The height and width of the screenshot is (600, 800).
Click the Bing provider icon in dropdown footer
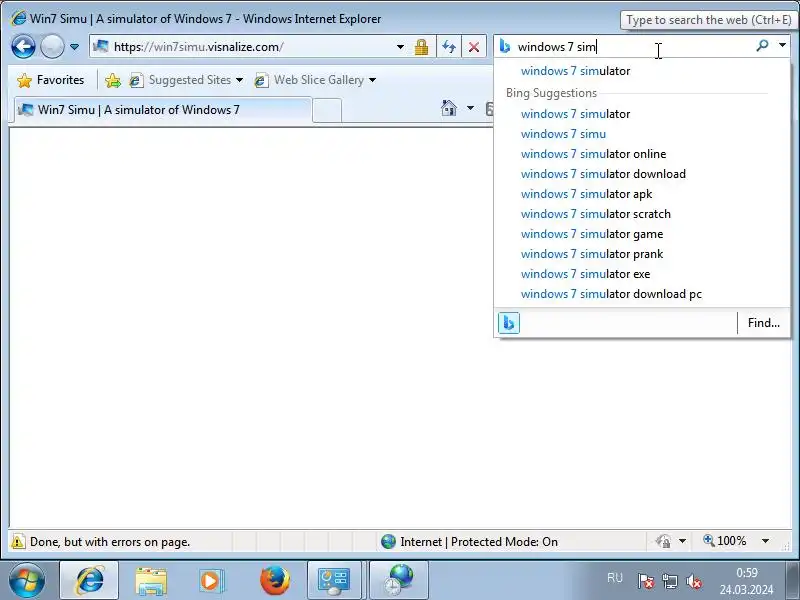(x=508, y=323)
